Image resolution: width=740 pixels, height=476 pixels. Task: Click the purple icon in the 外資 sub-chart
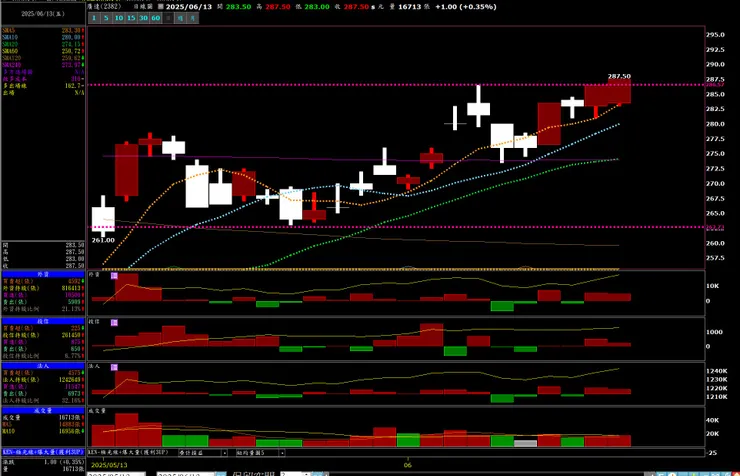[x=114, y=276]
